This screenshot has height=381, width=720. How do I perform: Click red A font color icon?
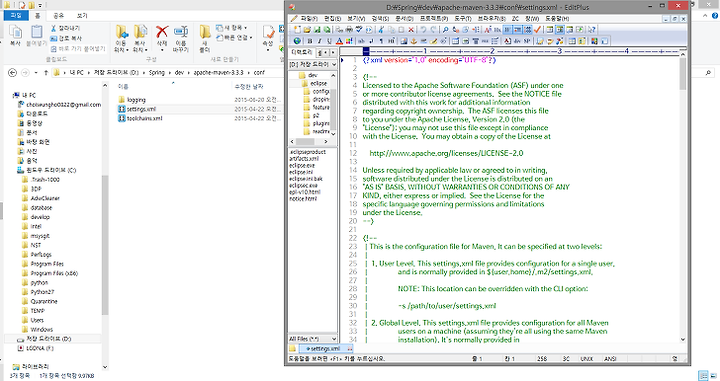pos(339,41)
